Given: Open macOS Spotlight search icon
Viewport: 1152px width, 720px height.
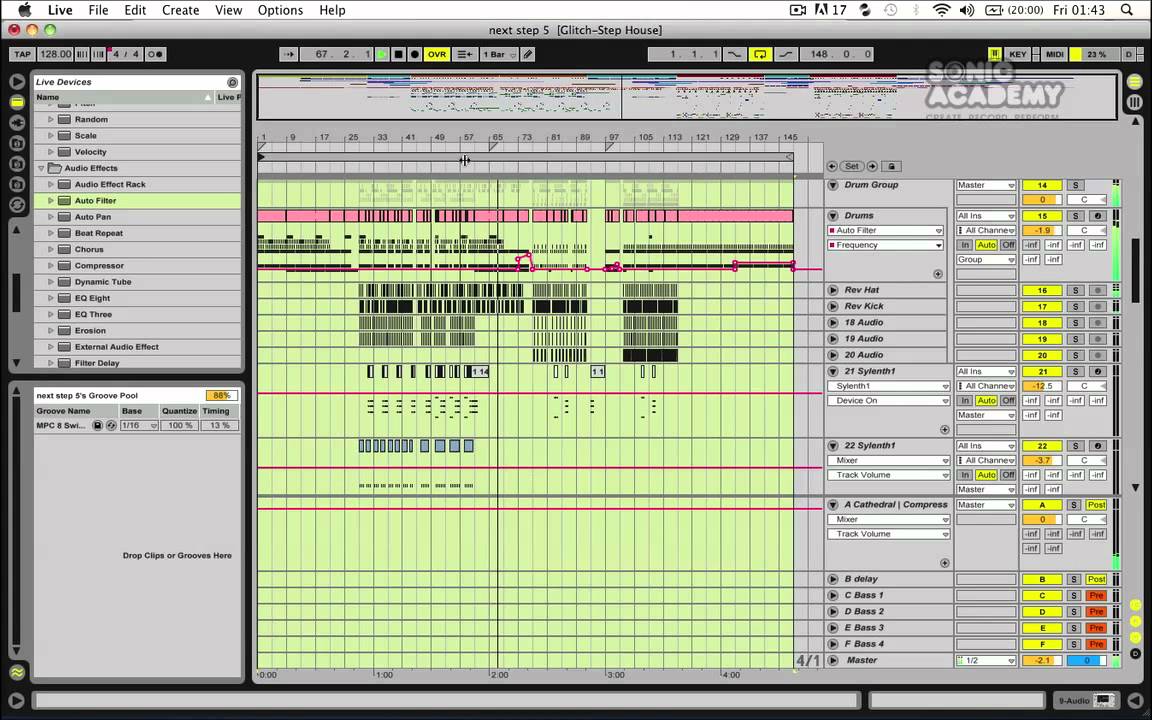Looking at the screenshot, I should (x=1127, y=10).
